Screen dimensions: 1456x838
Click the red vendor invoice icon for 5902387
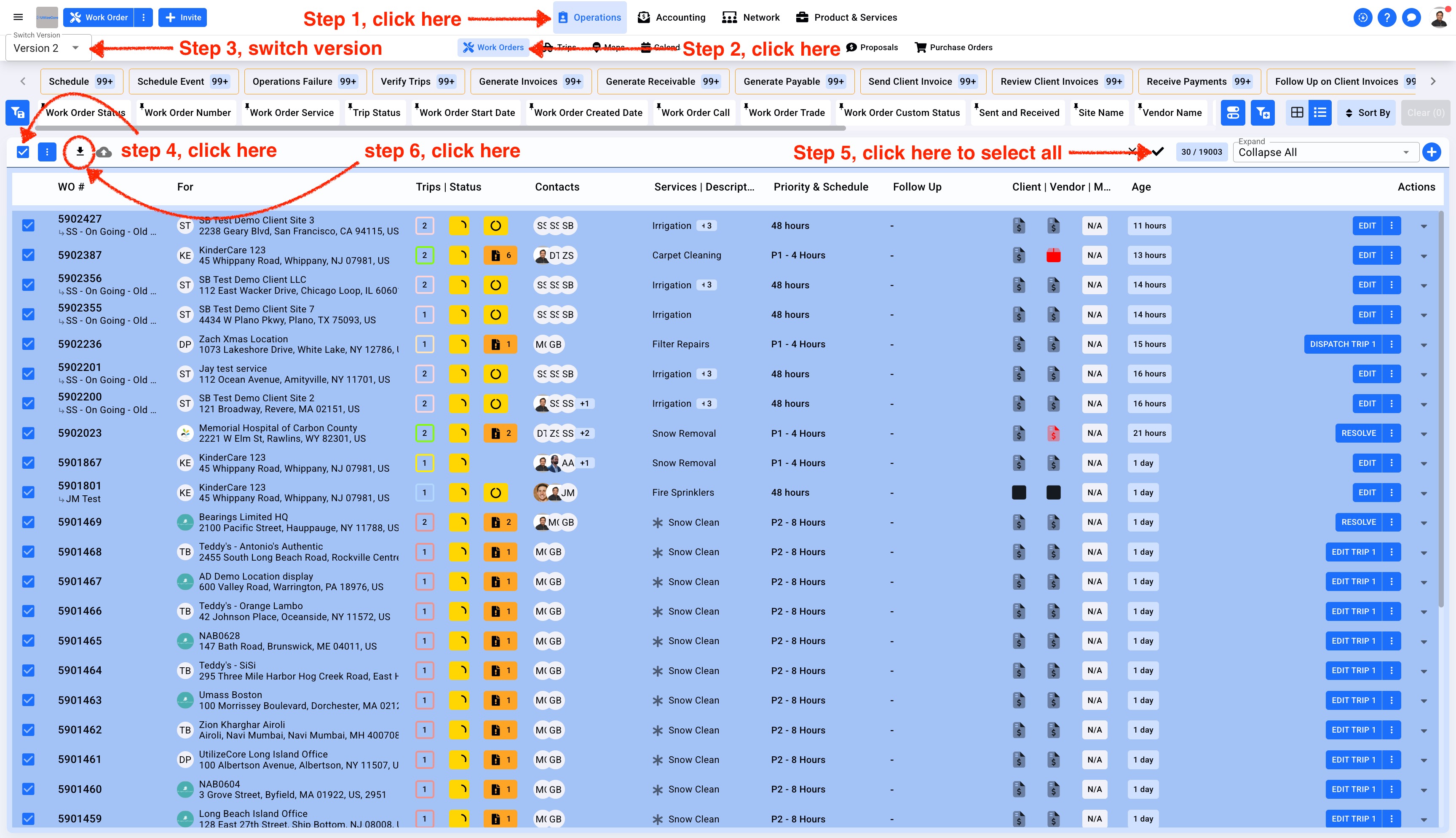point(1053,255)
